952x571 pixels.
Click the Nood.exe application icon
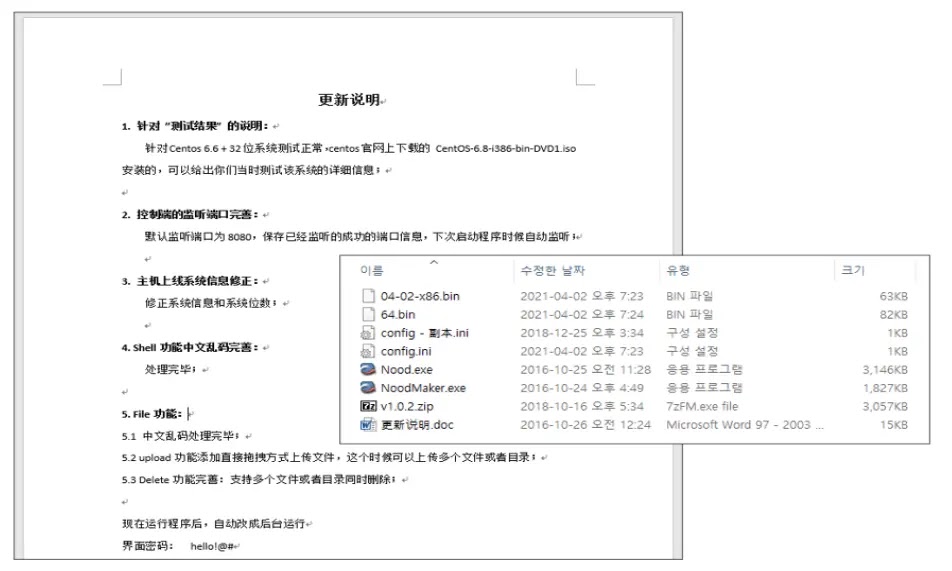pyautogui.click(x=367, y=369)
